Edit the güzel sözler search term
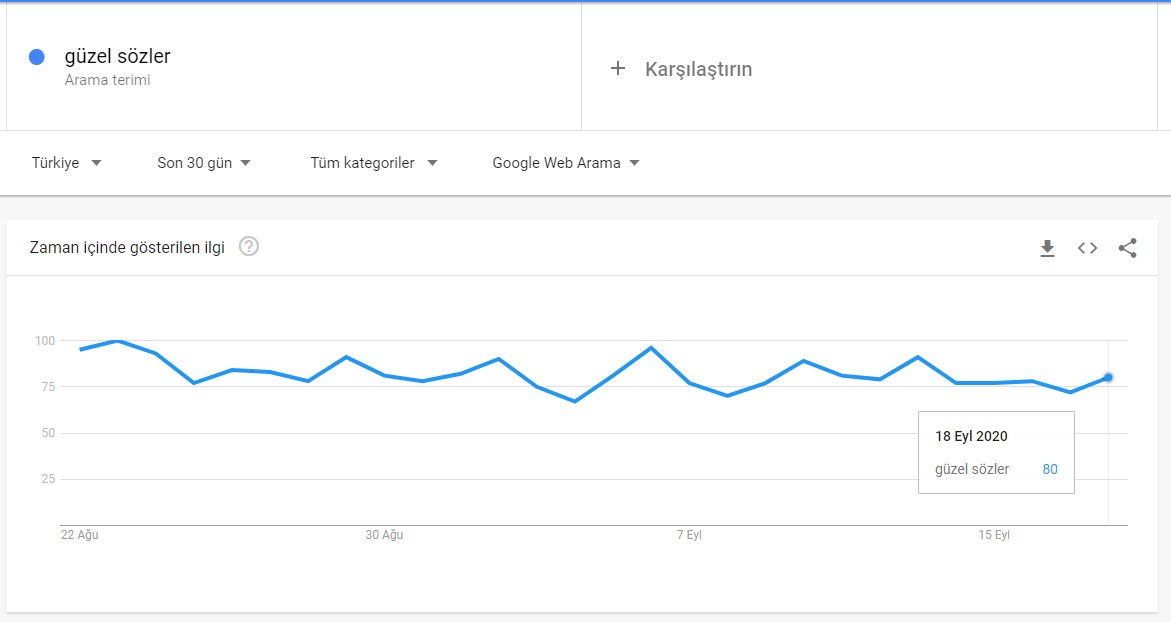This screenshot has height=622, width=1171. click(x=117, y=56)
